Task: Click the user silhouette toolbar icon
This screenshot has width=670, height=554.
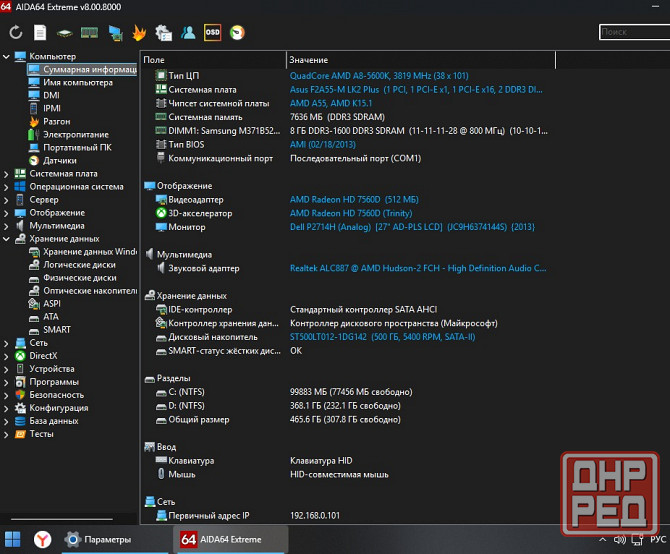Action: coord(188,33)
